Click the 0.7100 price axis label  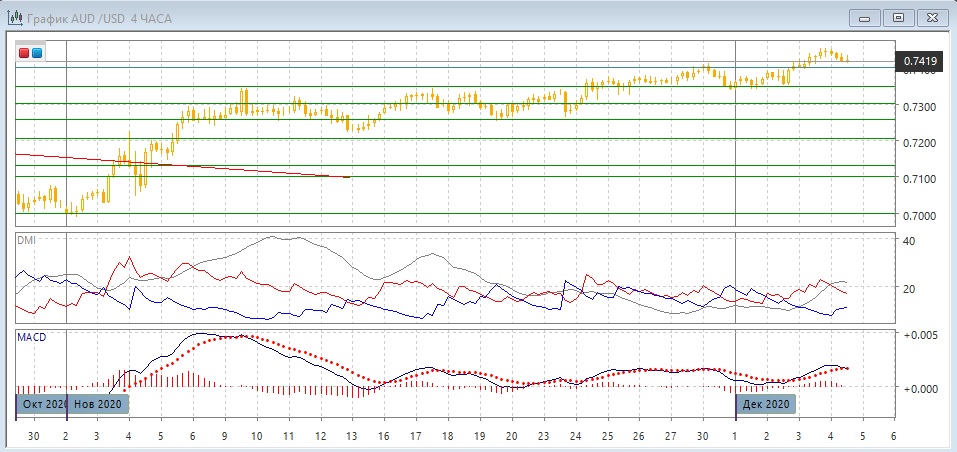click(x=919, y=179)
